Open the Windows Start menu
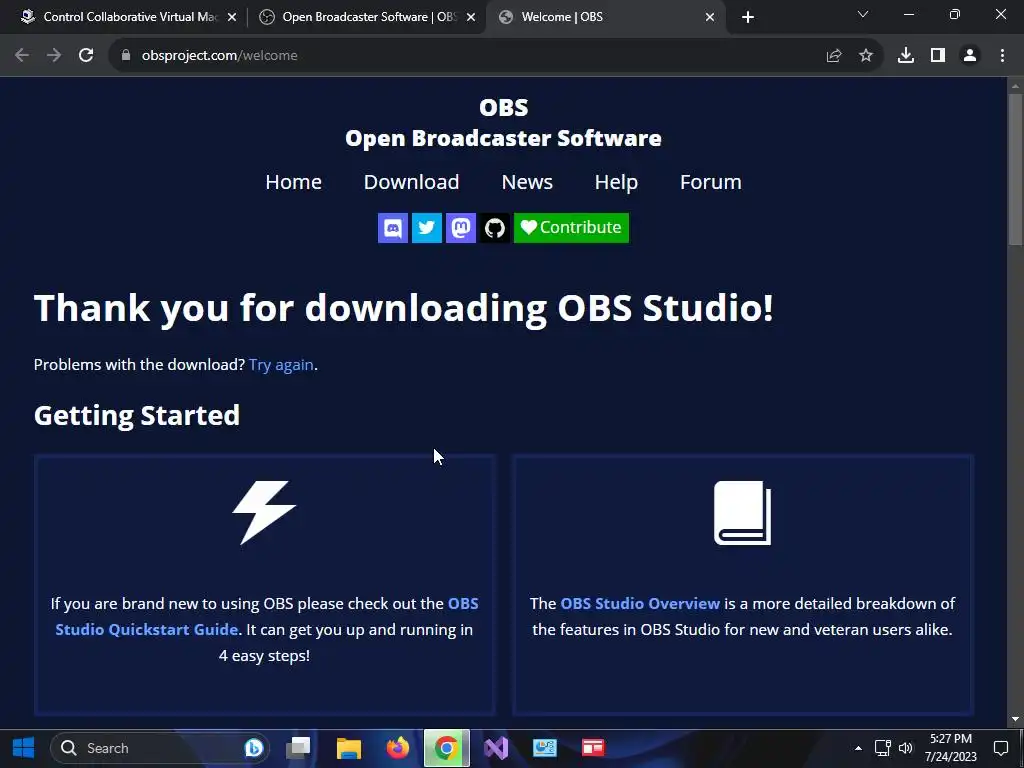The image size is (1024, 768). (24, 748)
